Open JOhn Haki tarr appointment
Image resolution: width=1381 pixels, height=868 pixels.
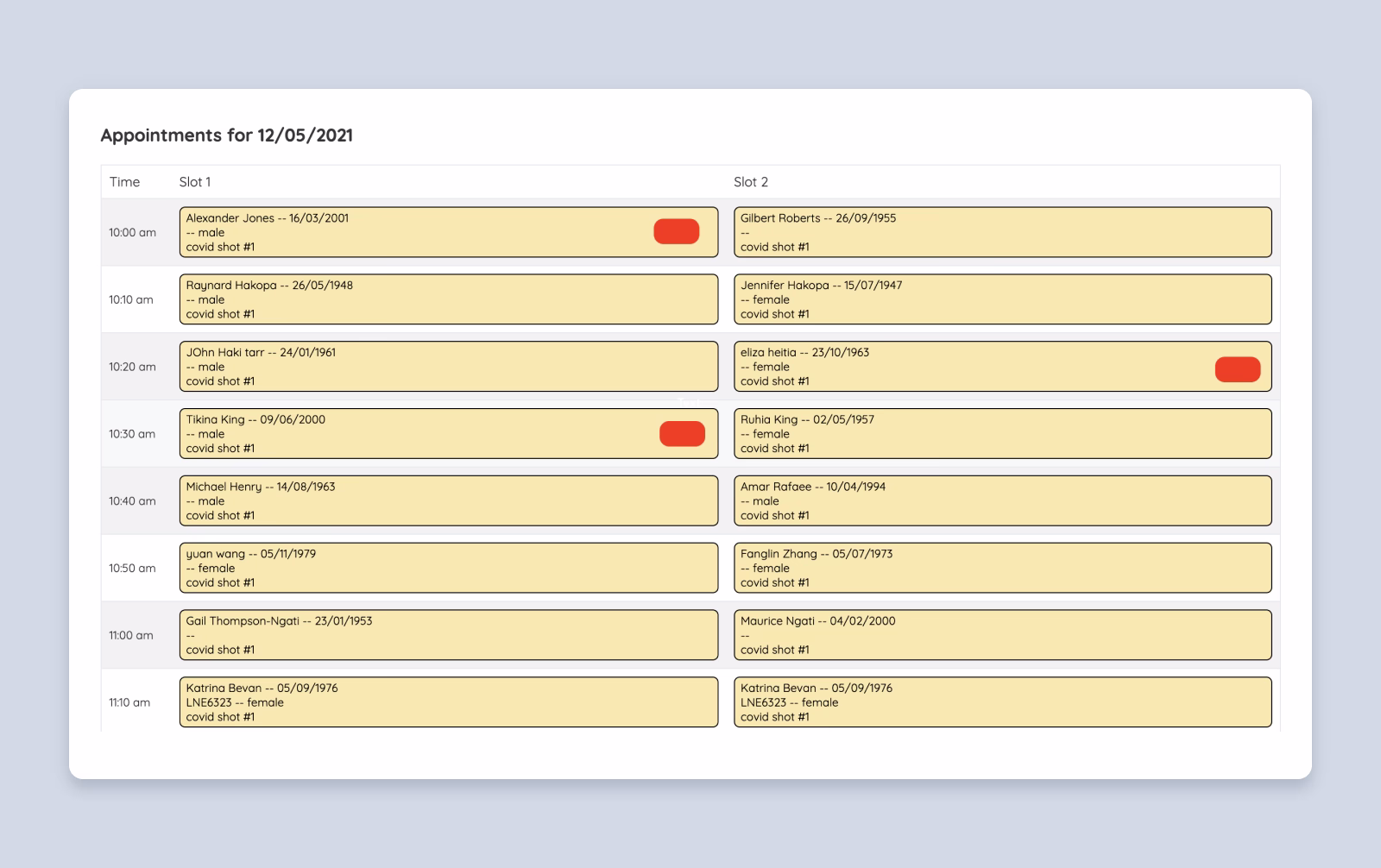coord(449,367)
